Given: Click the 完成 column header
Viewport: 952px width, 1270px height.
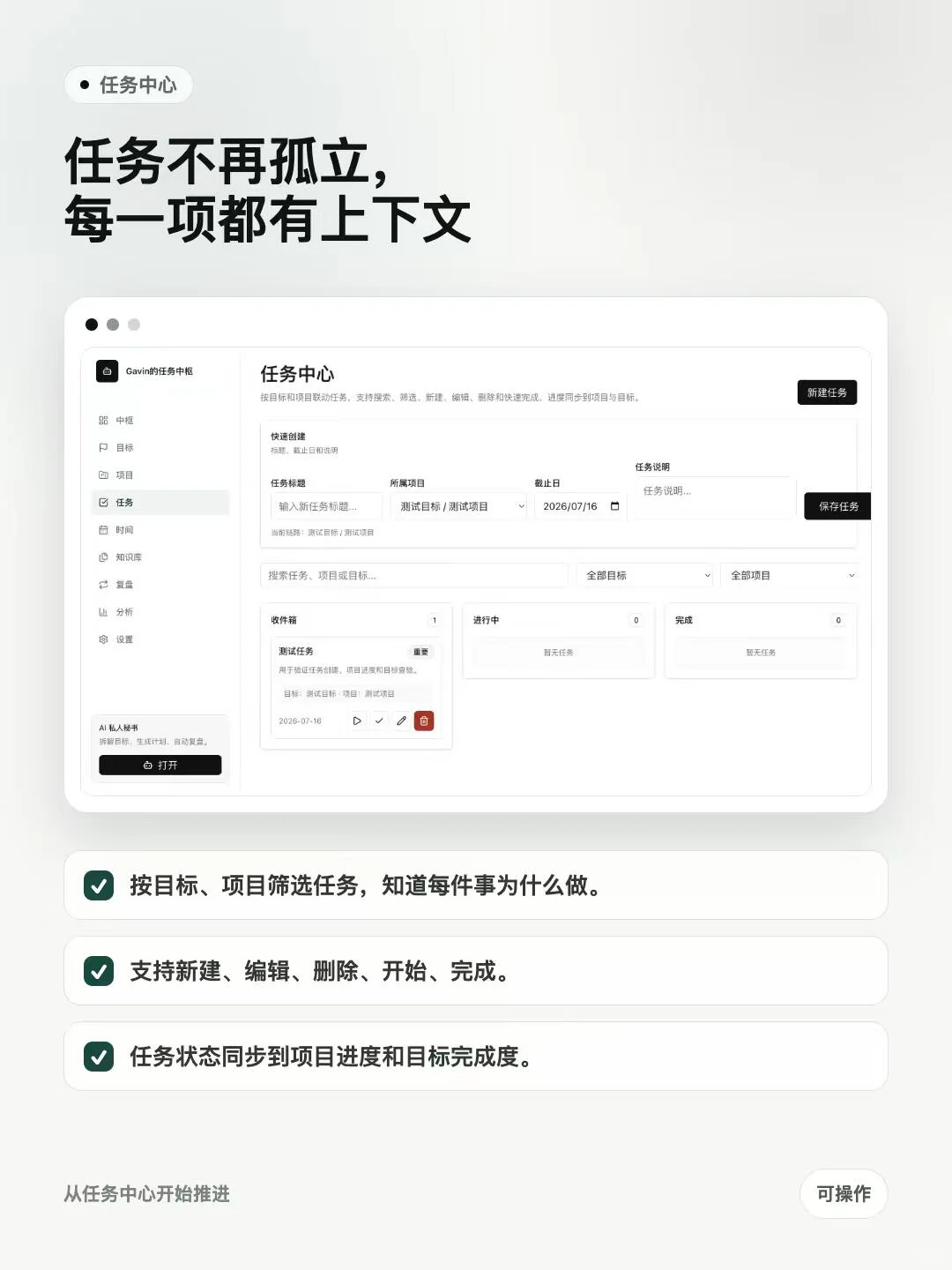Looking at the screenshot, I should point(684,620).
